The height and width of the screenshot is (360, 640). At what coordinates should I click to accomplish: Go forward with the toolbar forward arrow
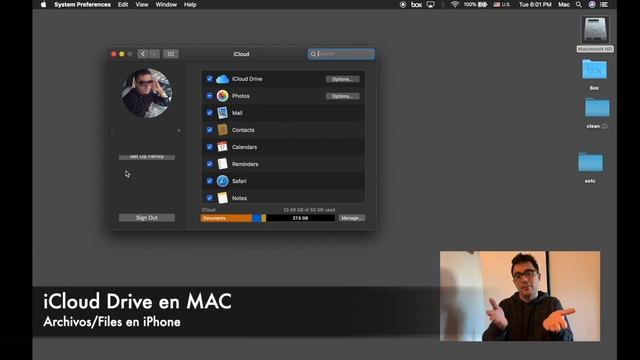pyautogui.click(x=154, y=54)
